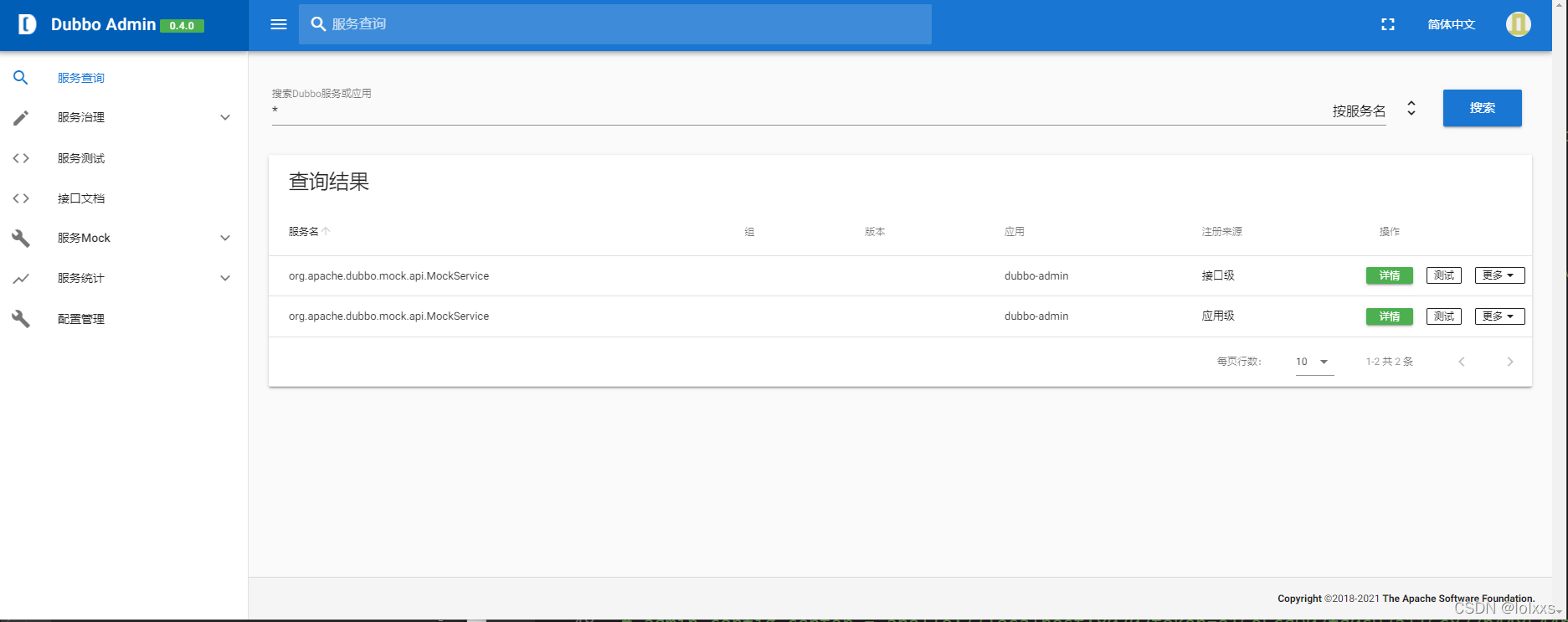1568x622 pixels.
Task: Toggle the hamburger navigation menu icon
Action: pos(279,24)
